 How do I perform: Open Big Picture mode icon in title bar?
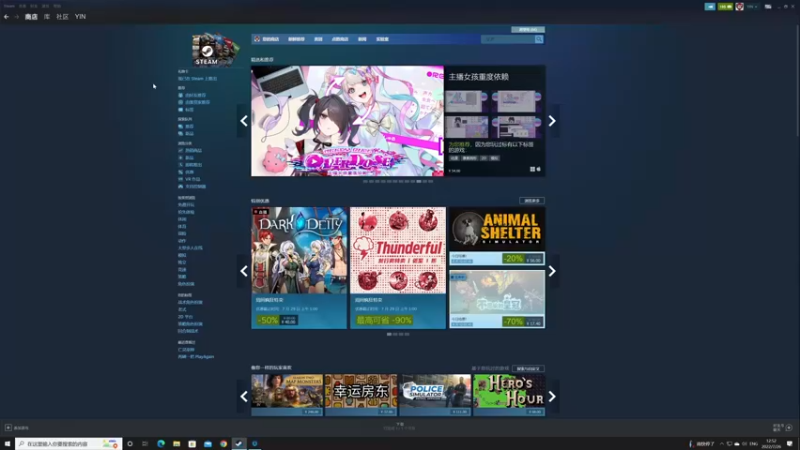[768, 7]
